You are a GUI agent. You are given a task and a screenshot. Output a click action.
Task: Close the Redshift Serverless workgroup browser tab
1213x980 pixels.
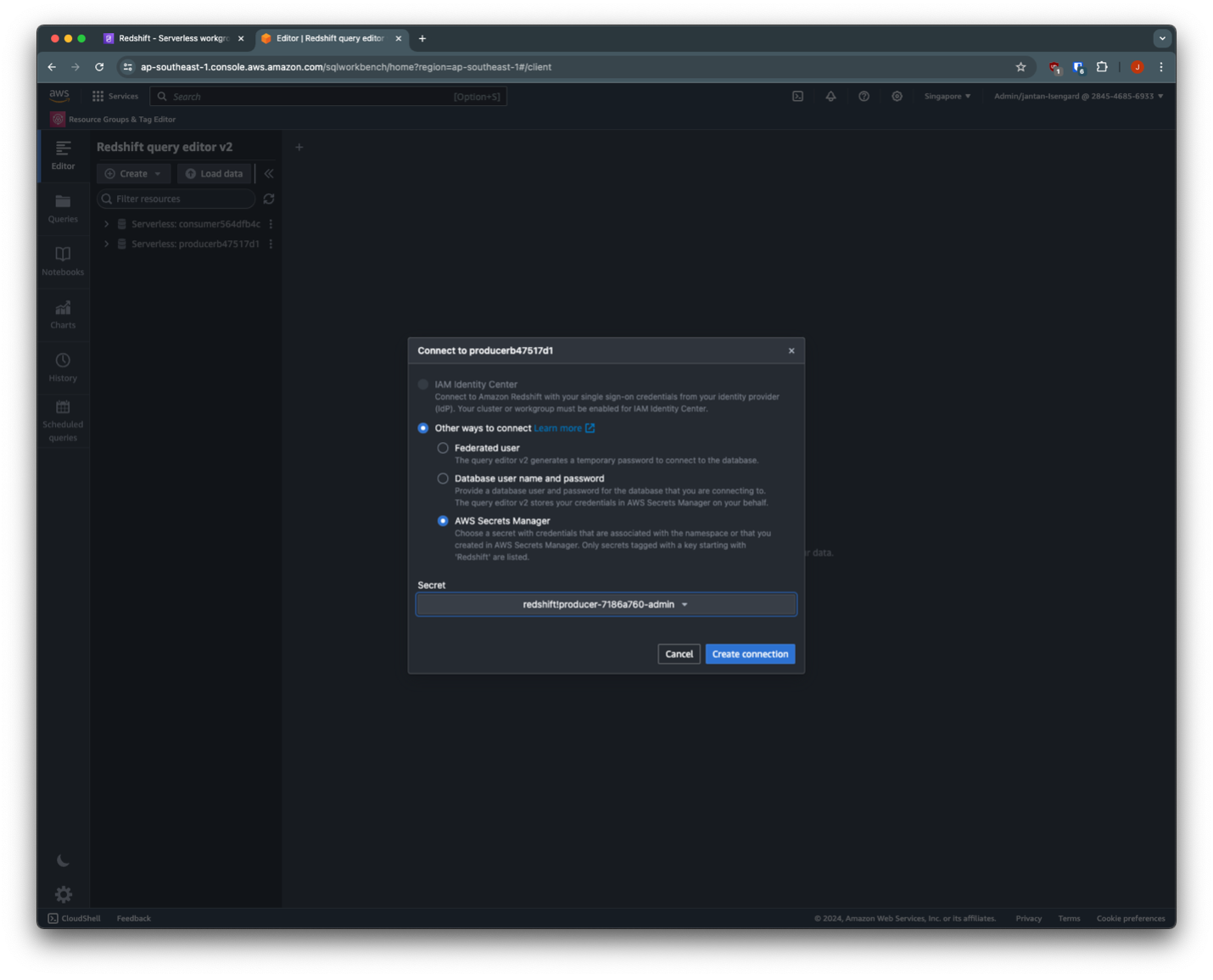pyautogui.click(x=241, y=38)
